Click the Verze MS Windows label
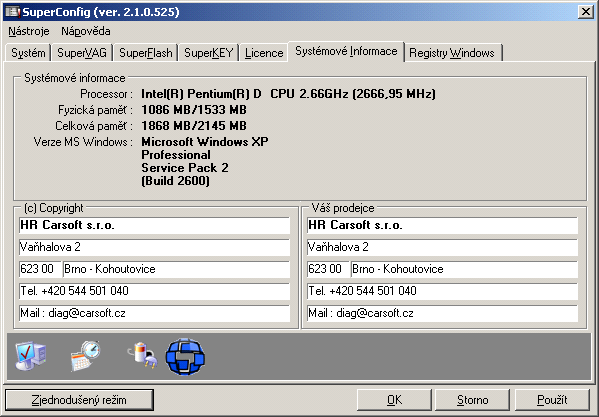599x417 pixels. click(x=83, y=142)
